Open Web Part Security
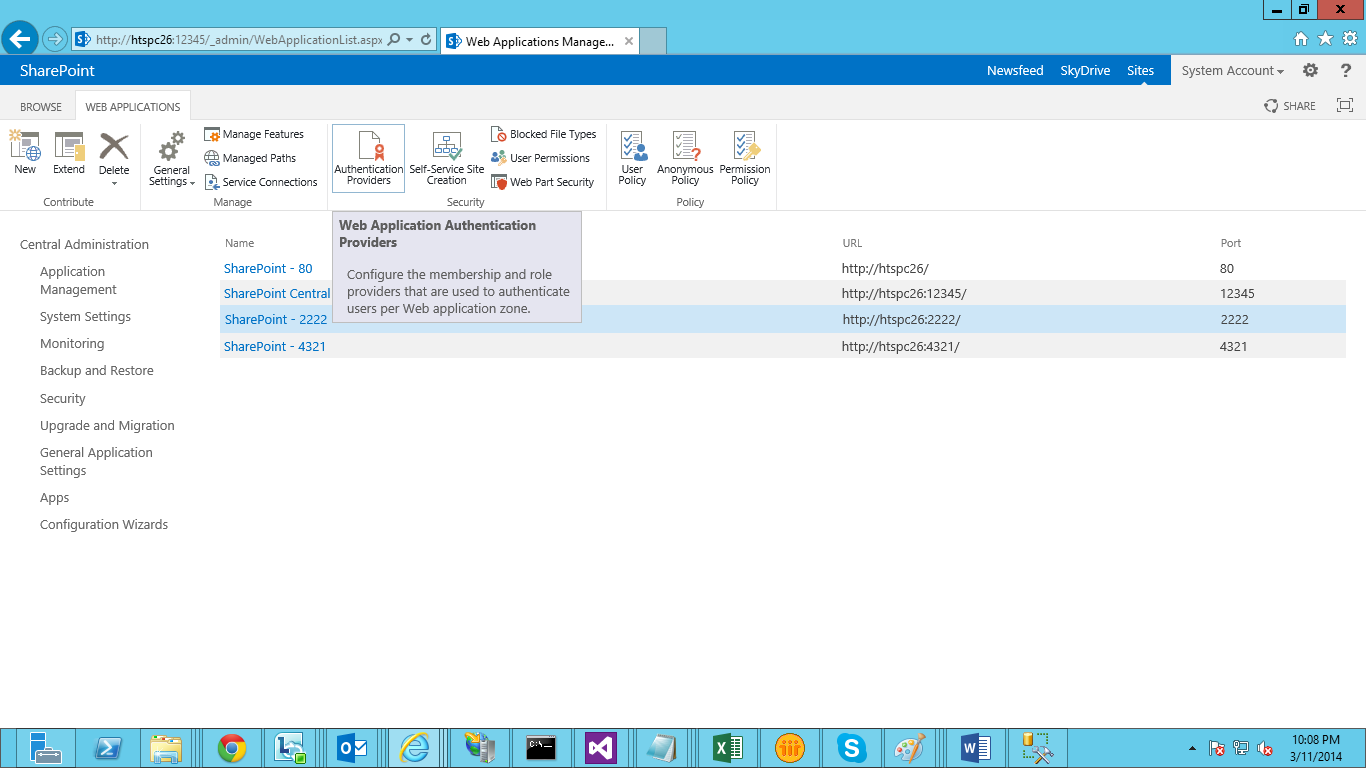The image size is (1366, 768). pos(543,182)
